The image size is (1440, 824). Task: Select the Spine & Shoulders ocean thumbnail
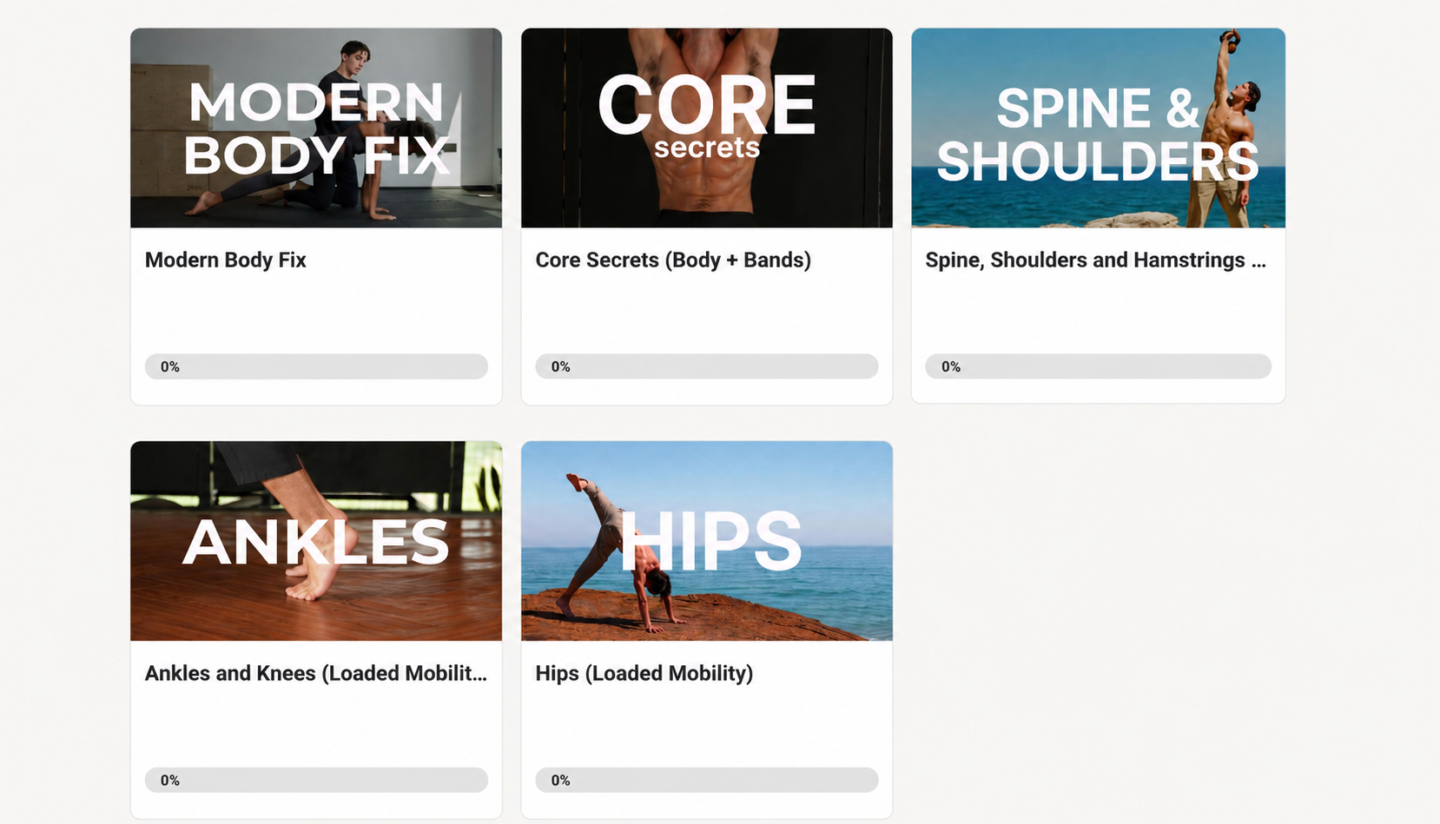1098,128
